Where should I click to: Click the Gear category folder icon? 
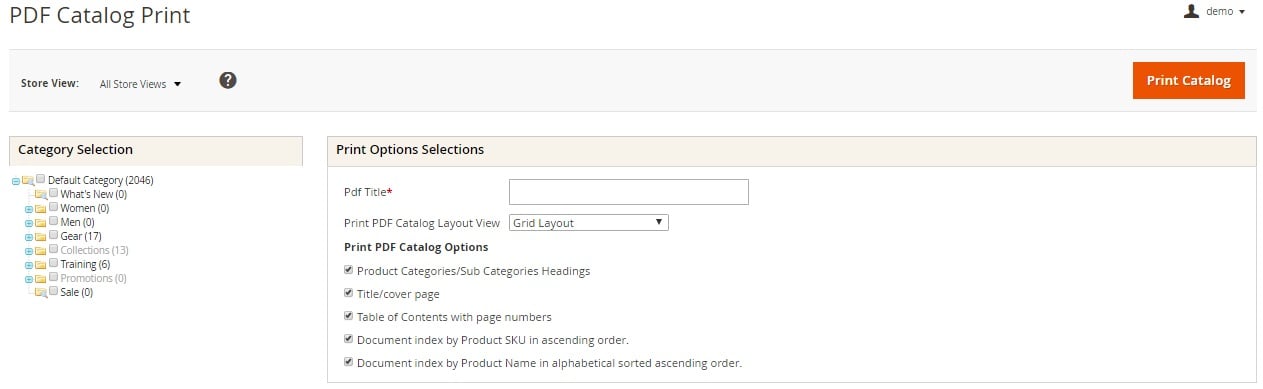click(41, 236)
